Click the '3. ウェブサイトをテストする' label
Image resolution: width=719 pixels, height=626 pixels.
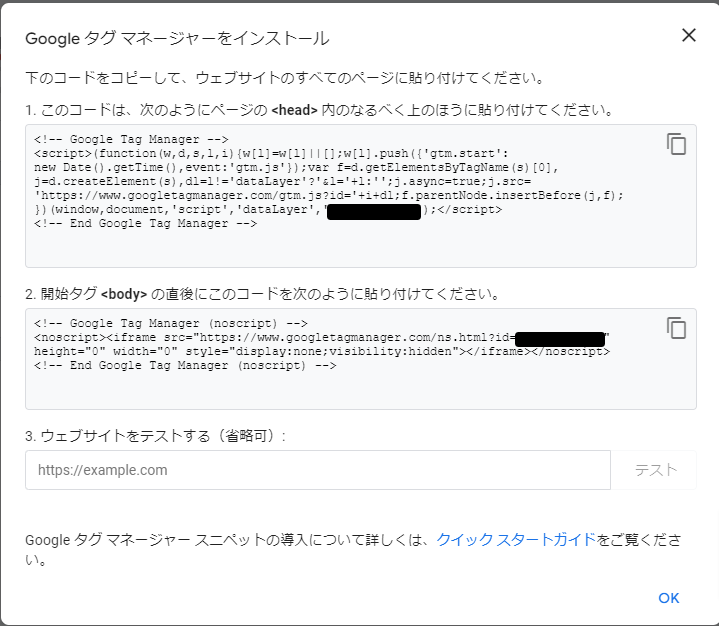tap(156, 436)
